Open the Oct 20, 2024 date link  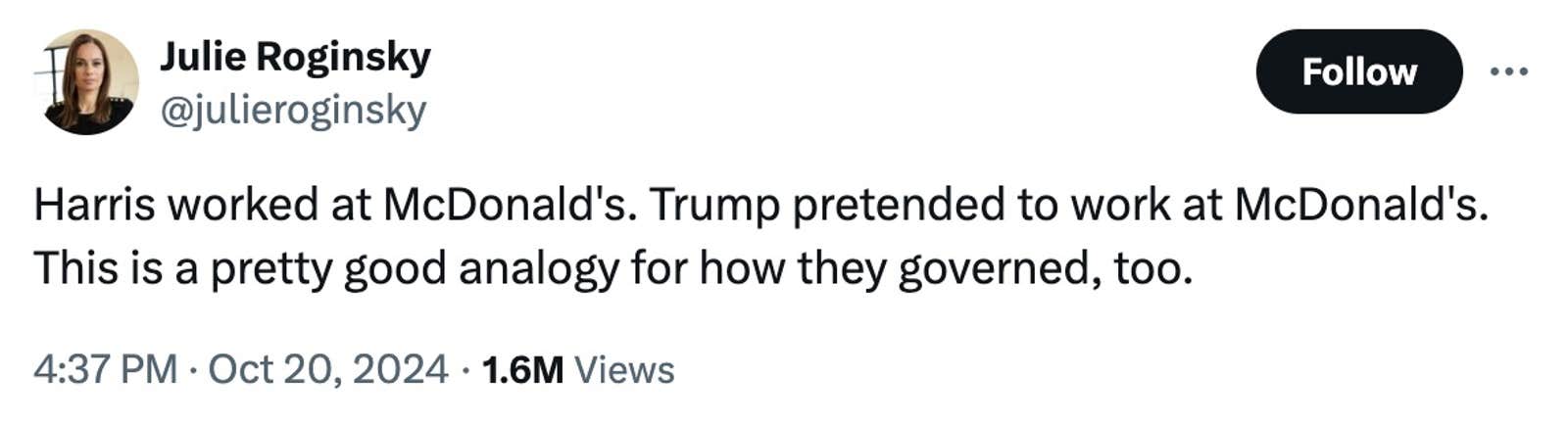pos(327,370)
